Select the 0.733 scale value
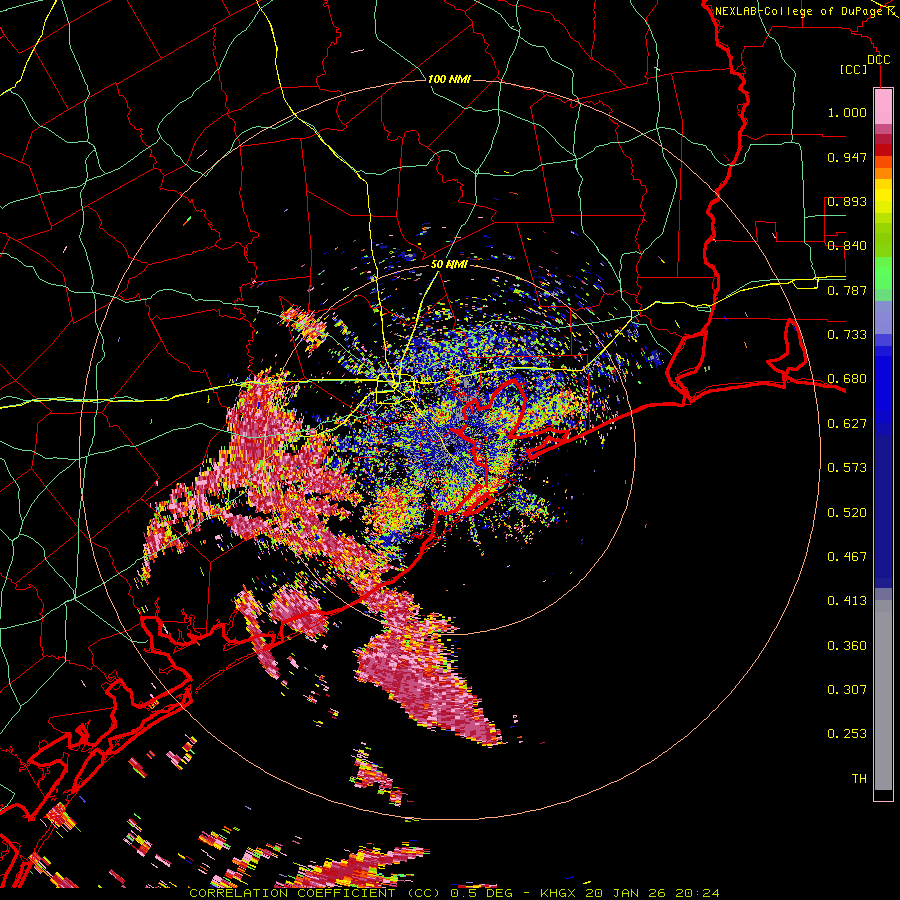The height and width of the screenshot is (900, 900). click(x=847, y=335)
